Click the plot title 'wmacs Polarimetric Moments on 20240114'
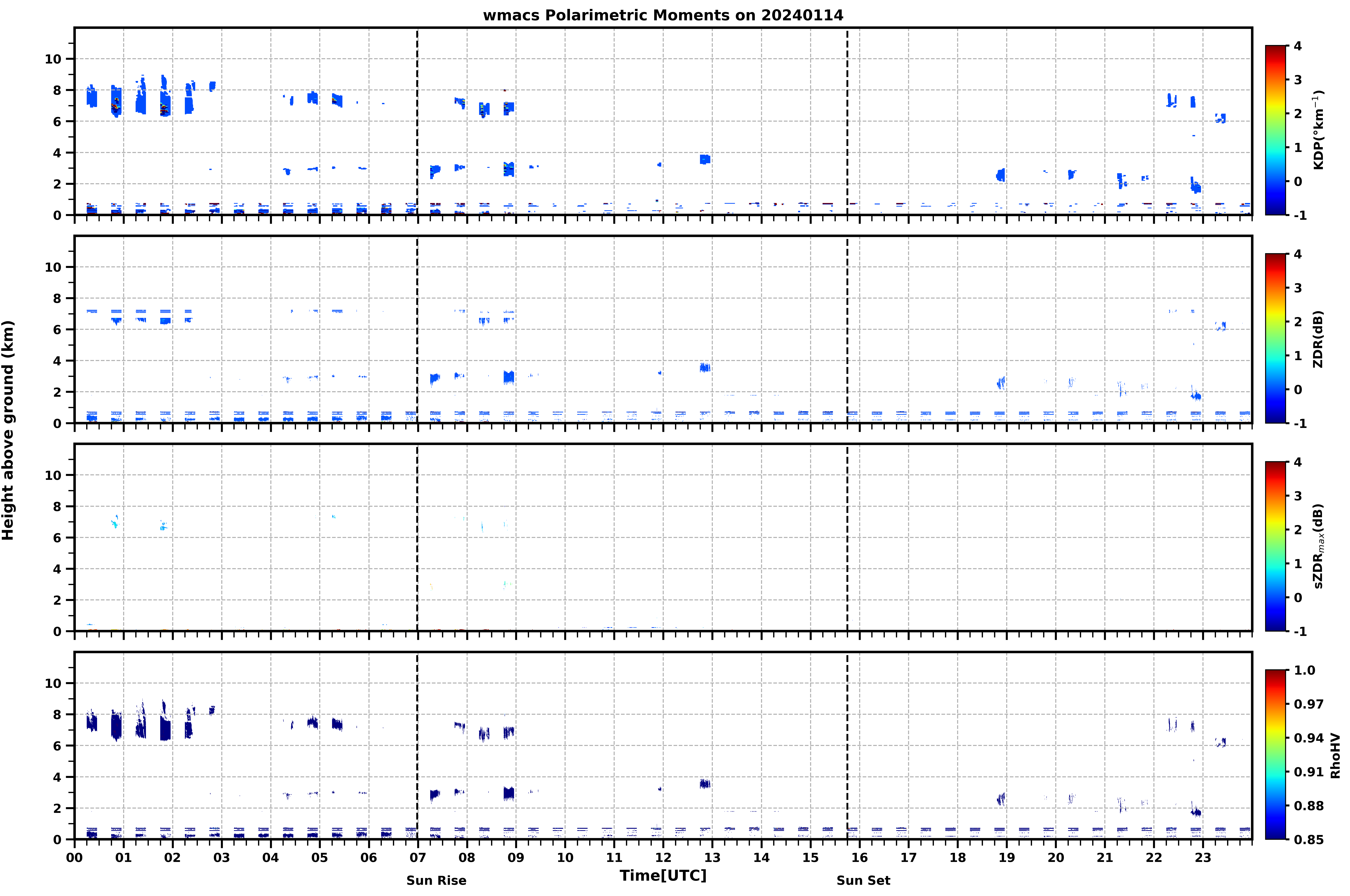This screenshot has height=896, width=1350. 663,15
